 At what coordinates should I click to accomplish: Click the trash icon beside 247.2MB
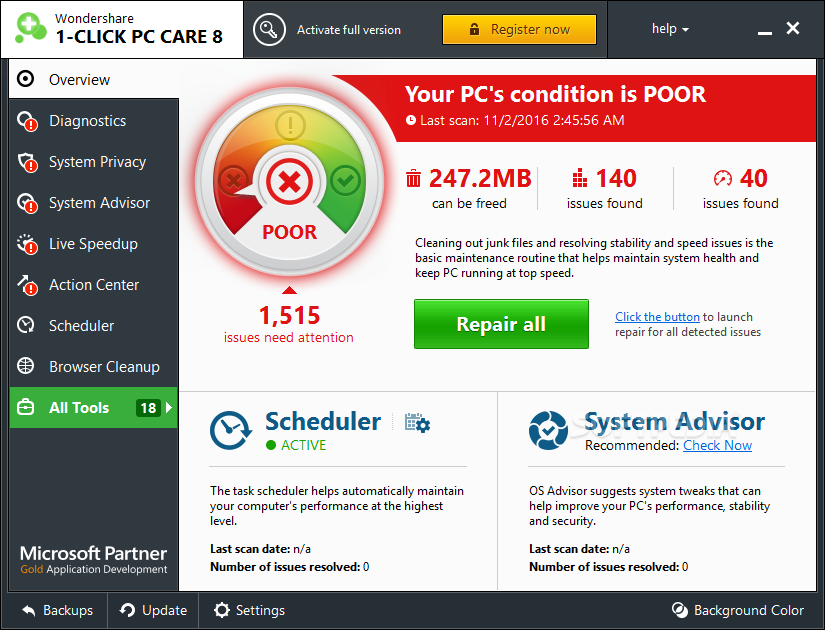click(x=414, y=178)
